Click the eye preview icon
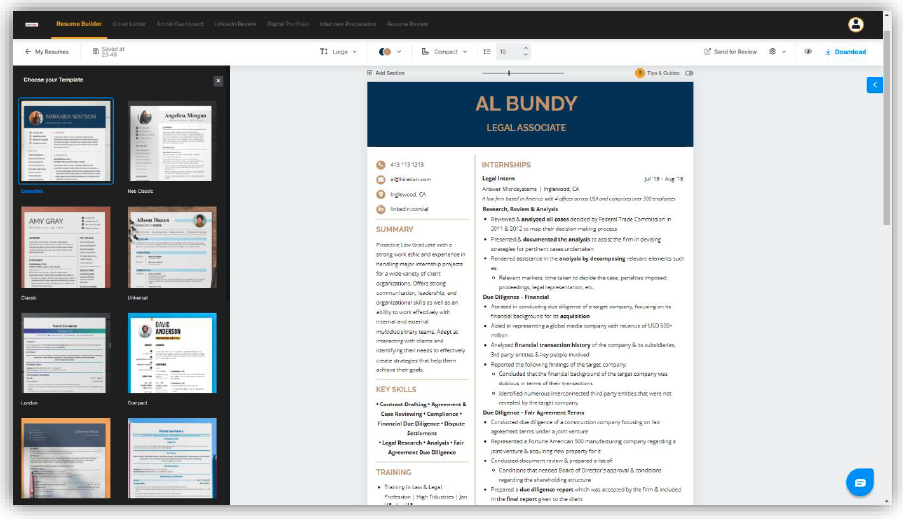 click(808, 52)
